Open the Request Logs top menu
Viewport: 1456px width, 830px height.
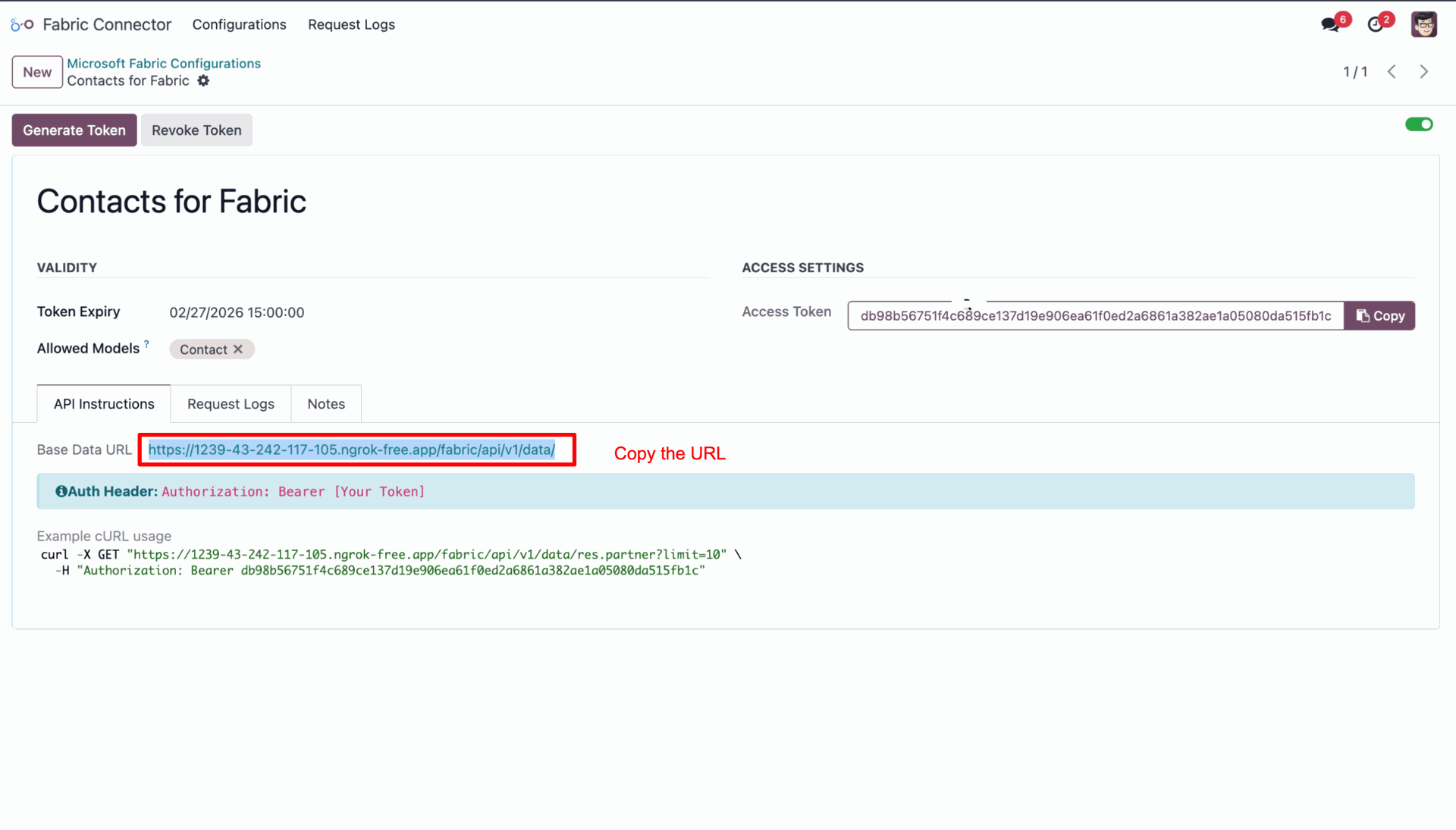pyautogui.click(x=351, y=24)
